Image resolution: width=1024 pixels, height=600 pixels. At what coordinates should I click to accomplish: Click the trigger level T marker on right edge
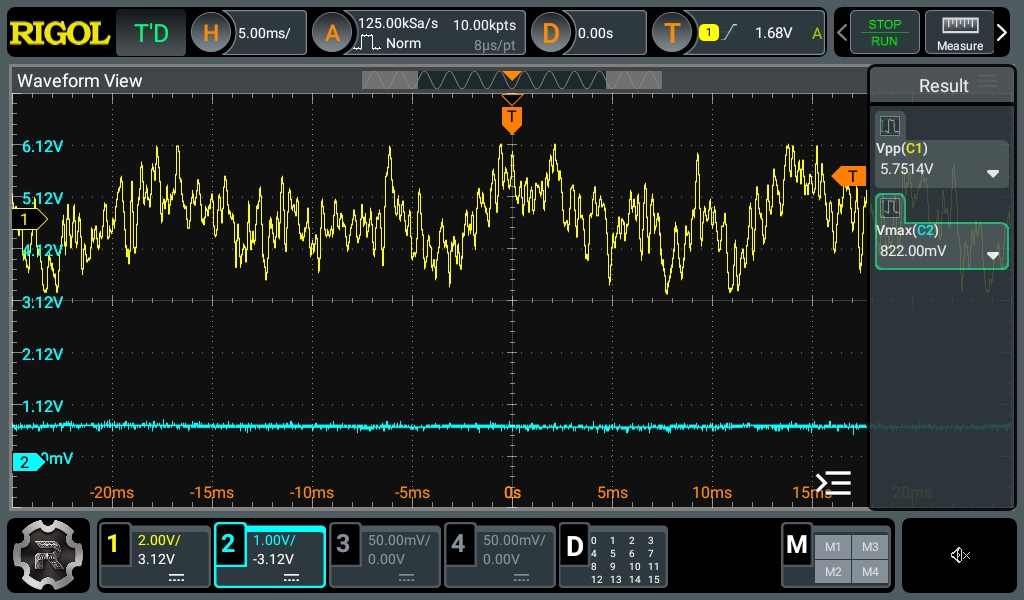tap(850, 176)
